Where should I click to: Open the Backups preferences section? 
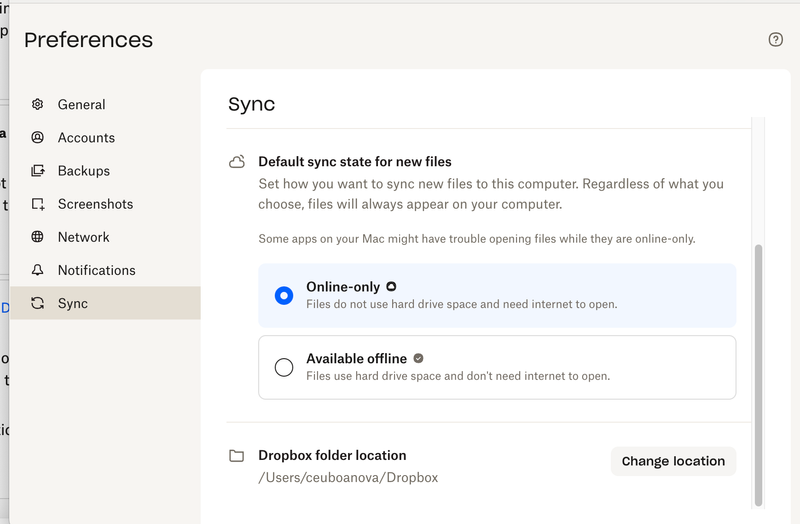click(x=83, y=171)
